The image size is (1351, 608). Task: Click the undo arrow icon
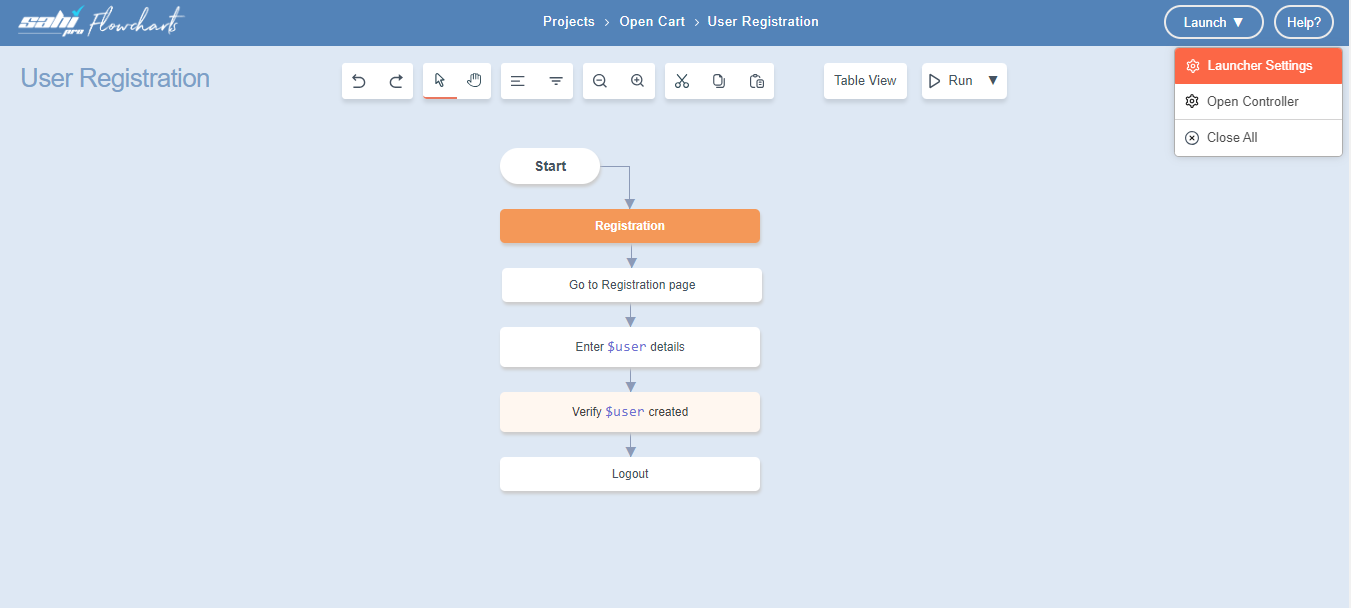point(359,81)
